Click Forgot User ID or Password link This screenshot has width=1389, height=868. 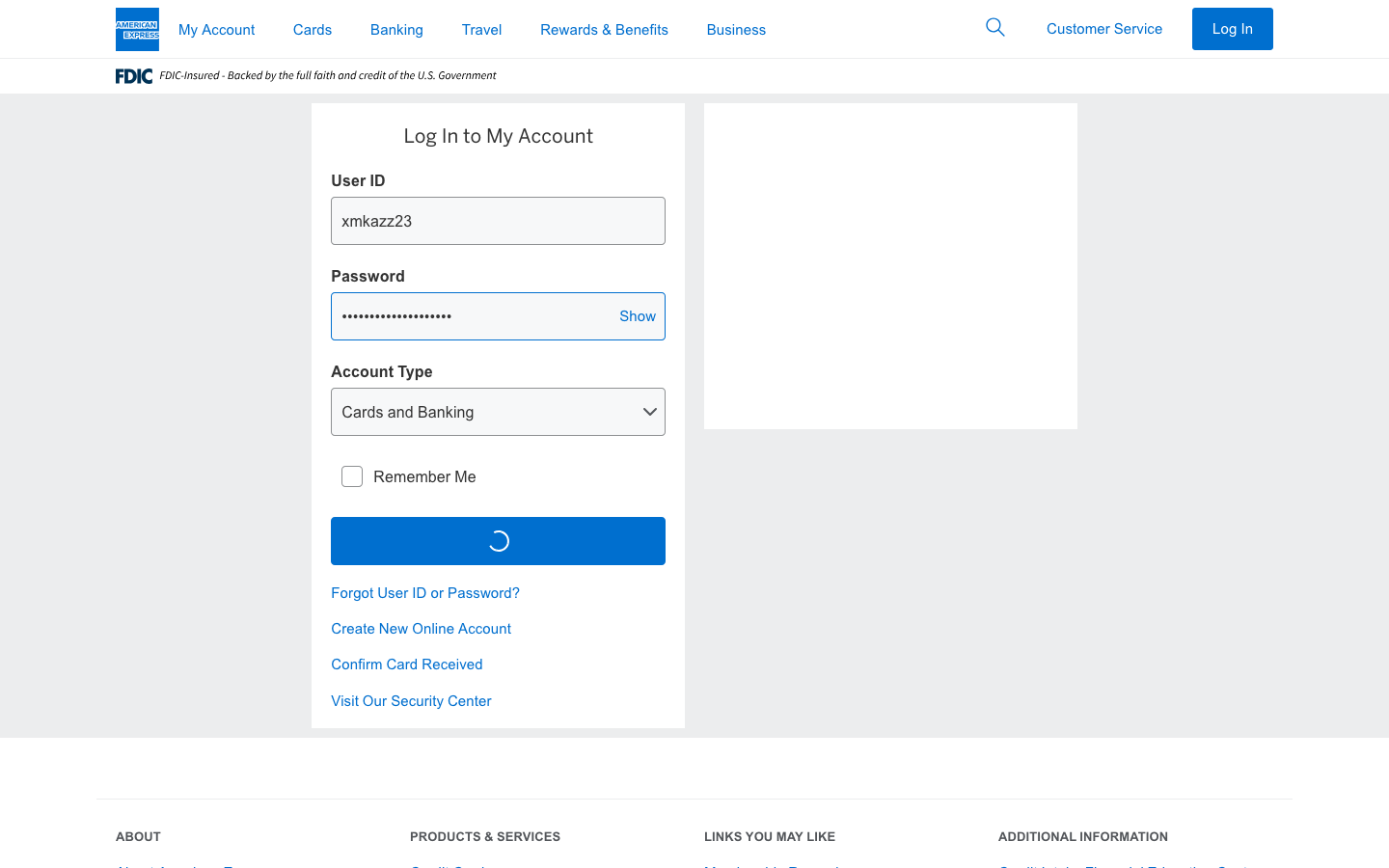point(425,593)
